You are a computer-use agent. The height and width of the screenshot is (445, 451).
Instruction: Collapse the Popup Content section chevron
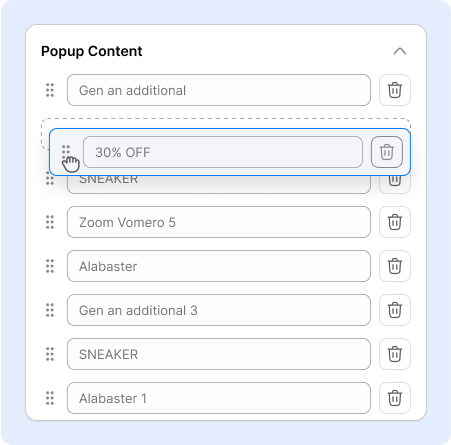click(399, 51)
